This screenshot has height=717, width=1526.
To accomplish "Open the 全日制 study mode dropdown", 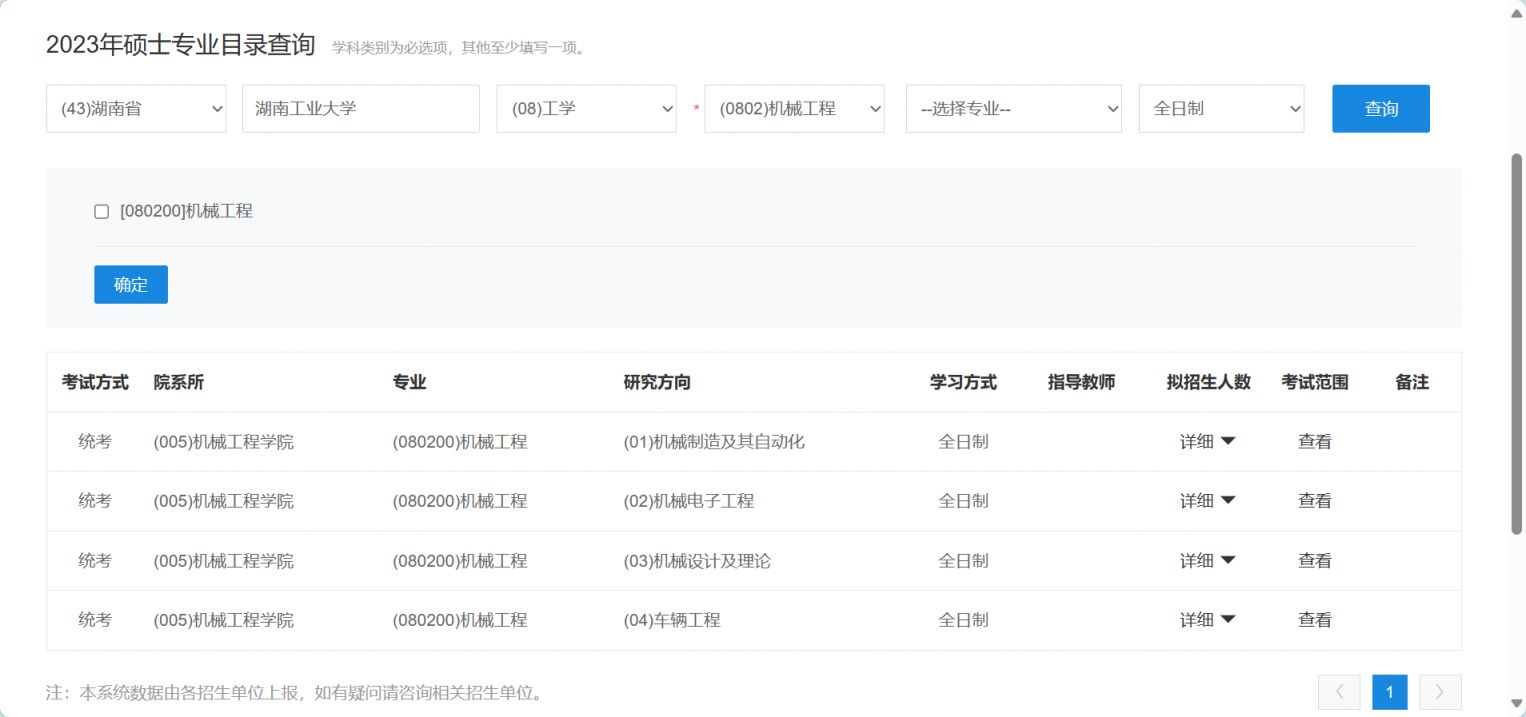I will [1222, 108].
